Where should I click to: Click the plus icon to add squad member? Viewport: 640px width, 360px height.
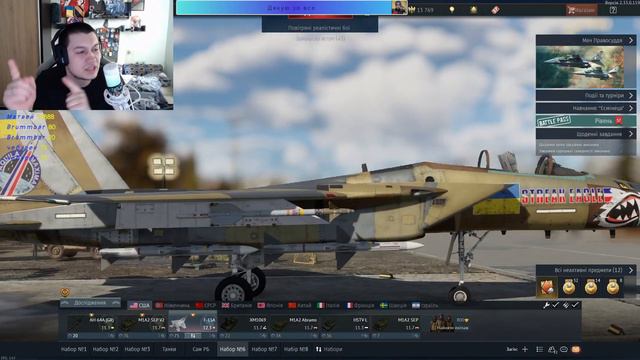(x=525, y=349)
